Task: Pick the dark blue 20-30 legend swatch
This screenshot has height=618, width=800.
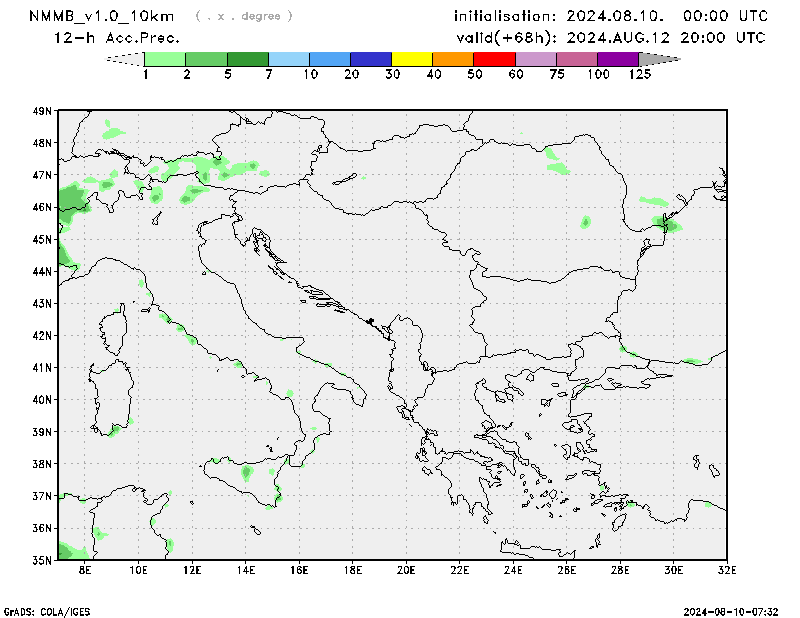Action: pos(371,59)
